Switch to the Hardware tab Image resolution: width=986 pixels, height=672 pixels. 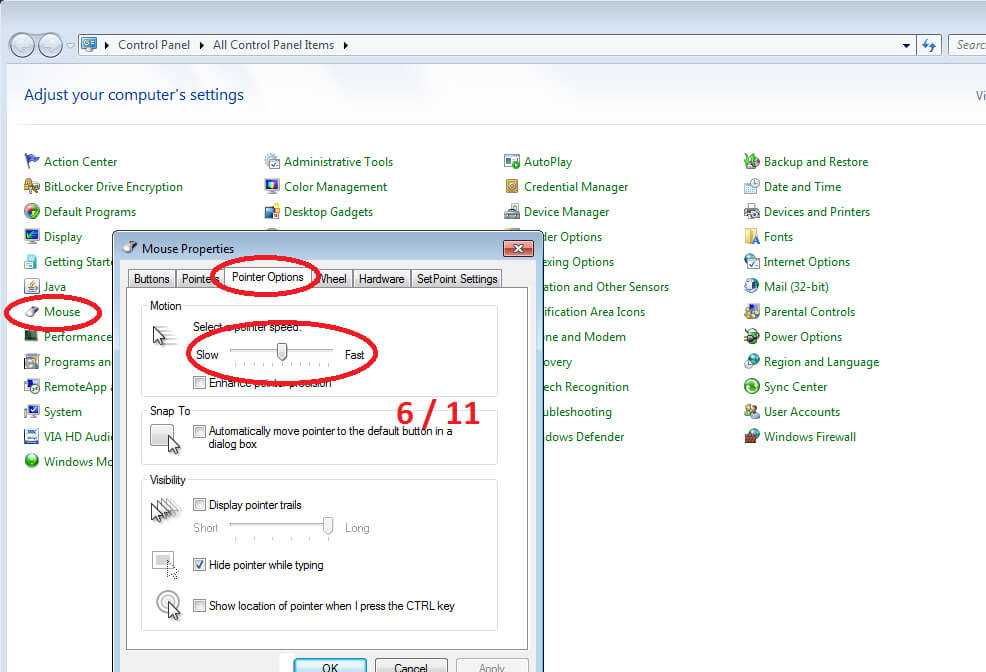point(381,279)
